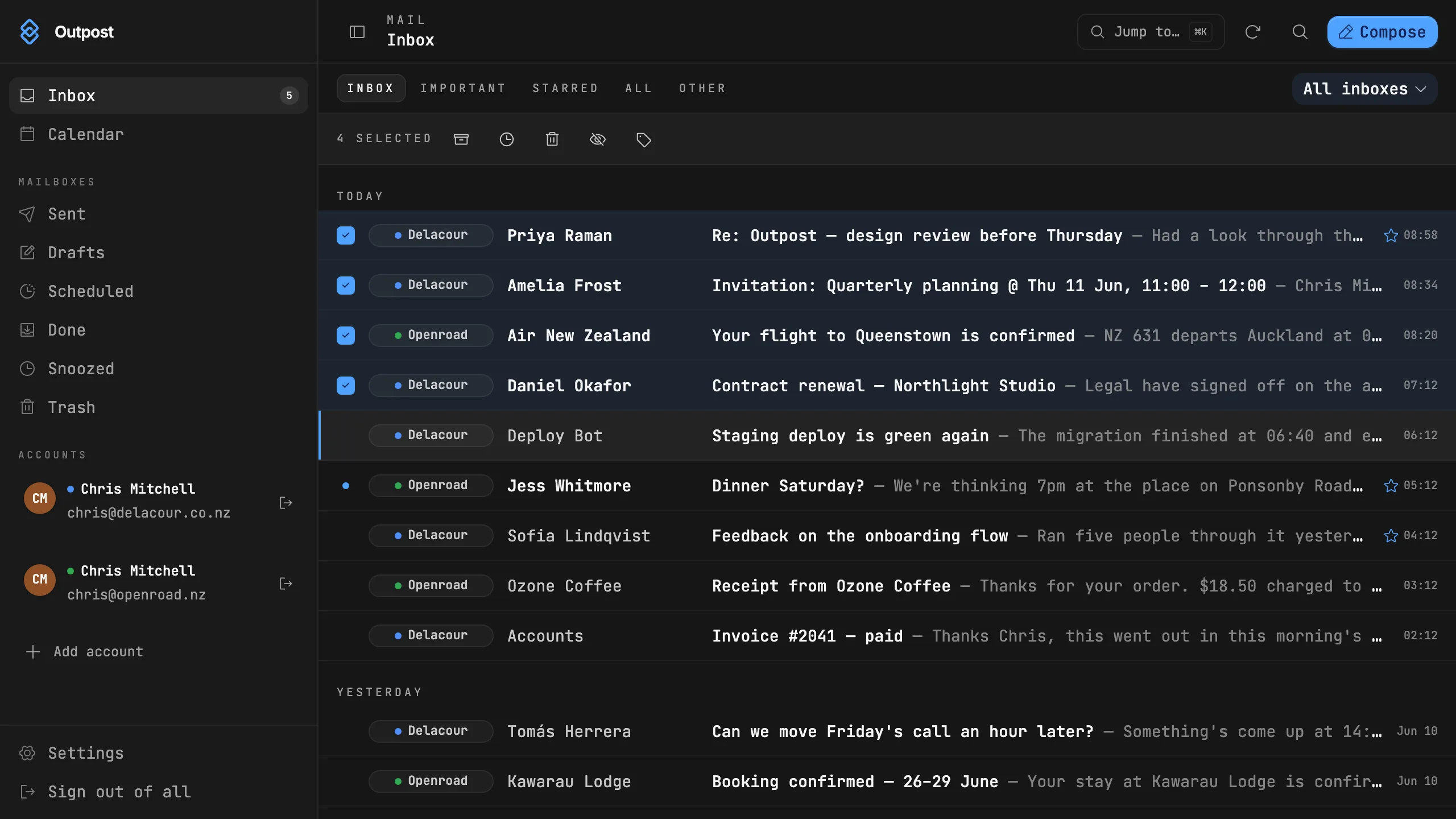Toggle the sidebar panel icon
This screenshot has height=819, width=1456.
pos(357,32)
